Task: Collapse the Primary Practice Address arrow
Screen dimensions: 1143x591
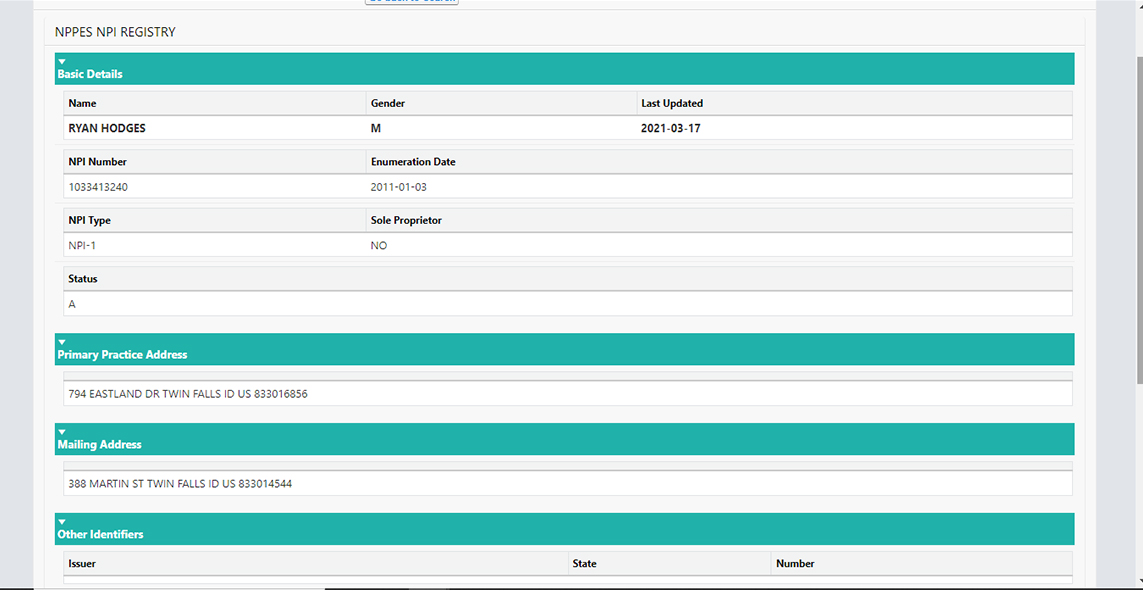Action: pos(62,342)
